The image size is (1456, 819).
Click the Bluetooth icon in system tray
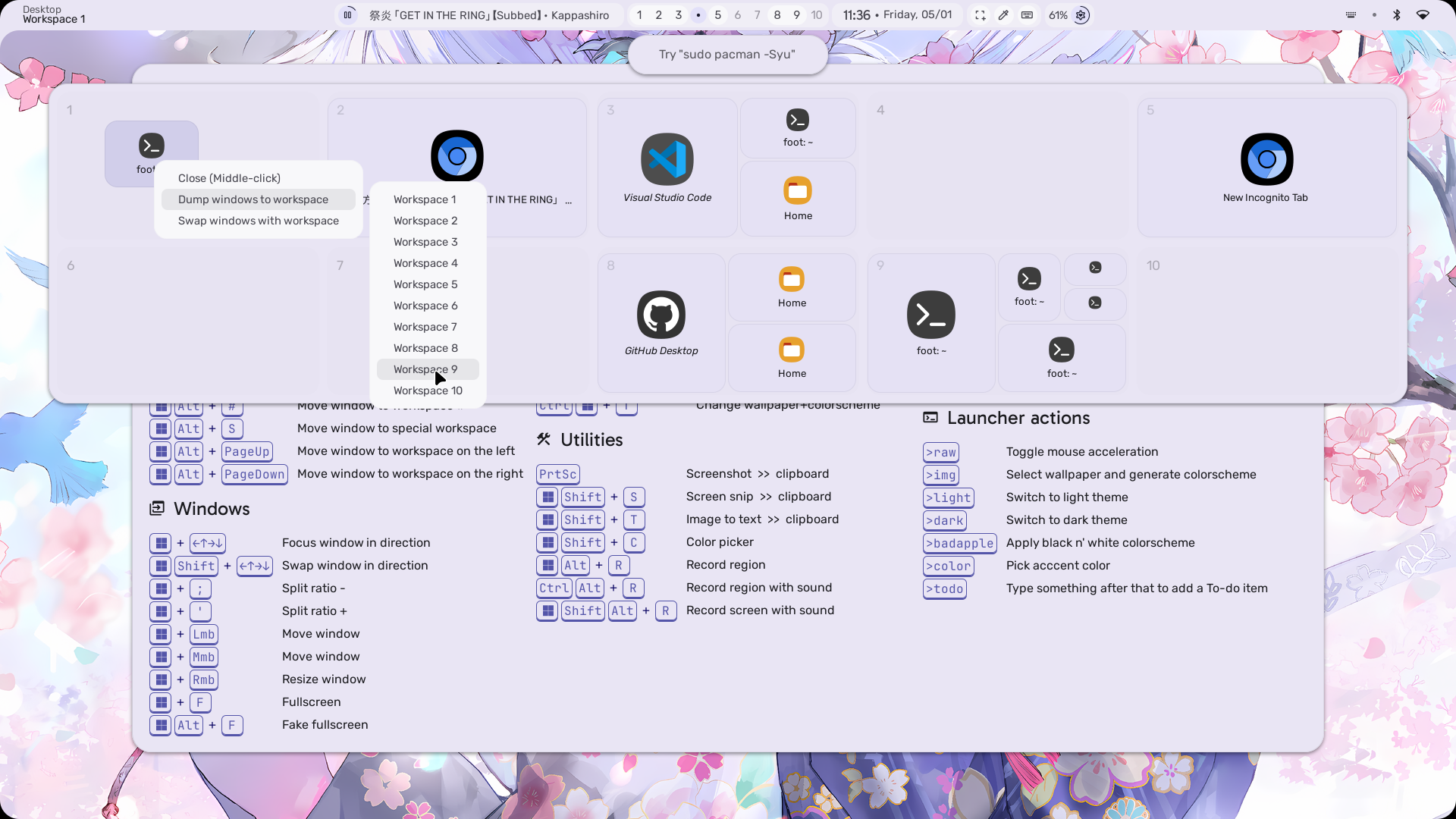1397,15
